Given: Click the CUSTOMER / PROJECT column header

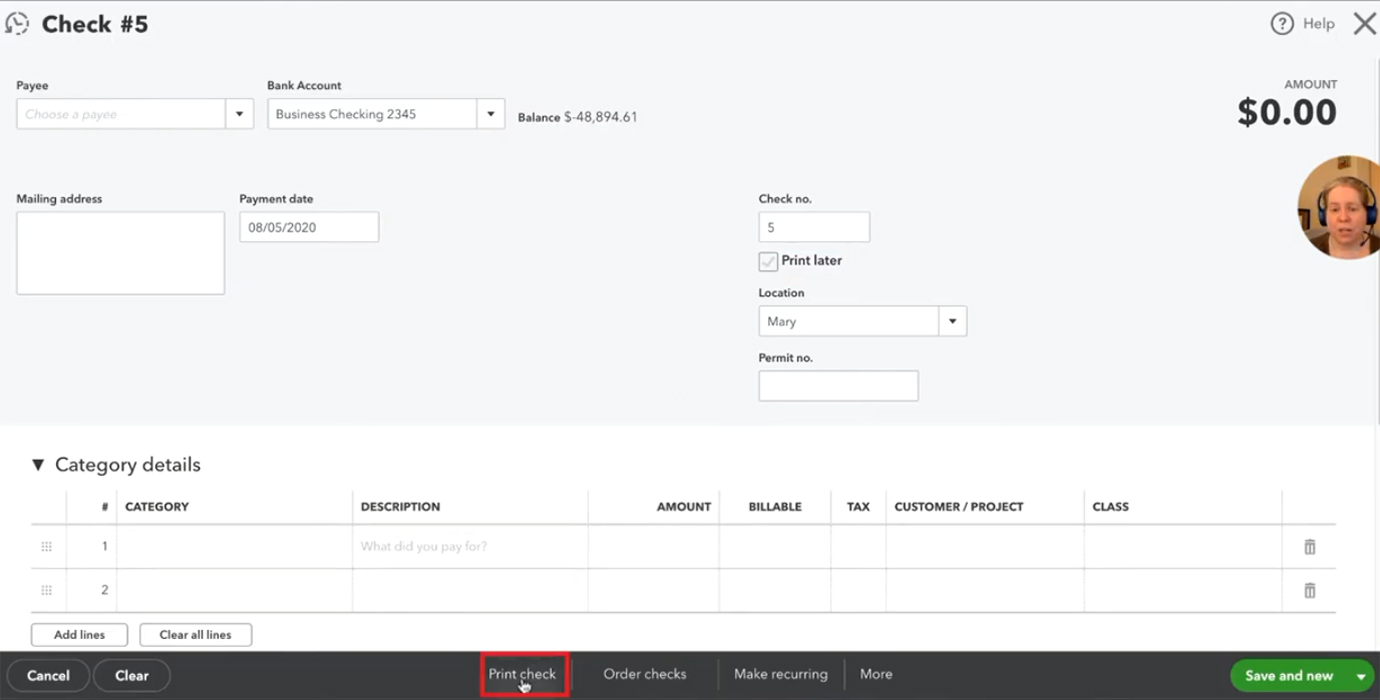Looking at the screenshot, I should pos(959,507).
